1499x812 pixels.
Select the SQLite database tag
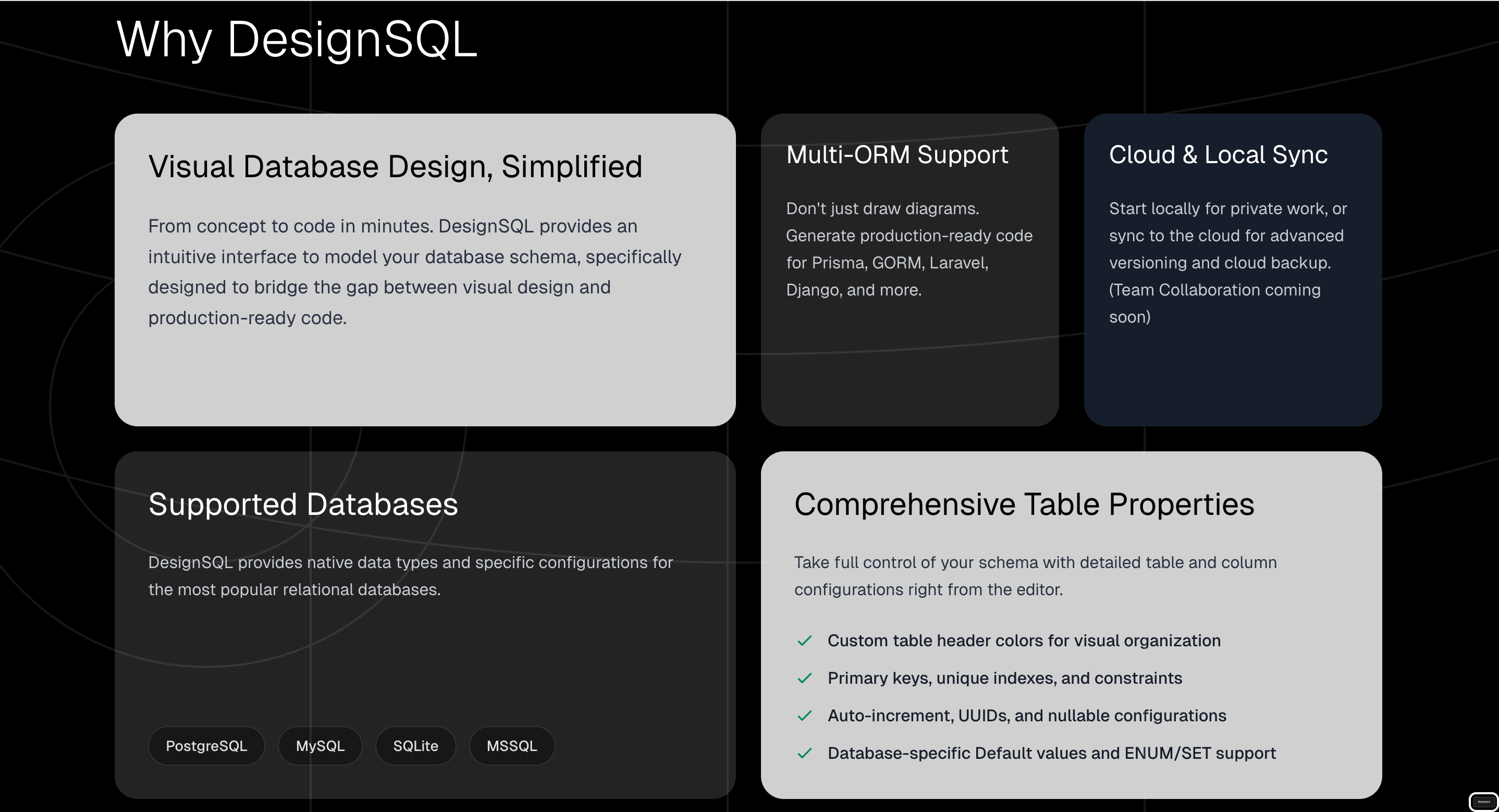pyautogui.click(x=415, y=746)
